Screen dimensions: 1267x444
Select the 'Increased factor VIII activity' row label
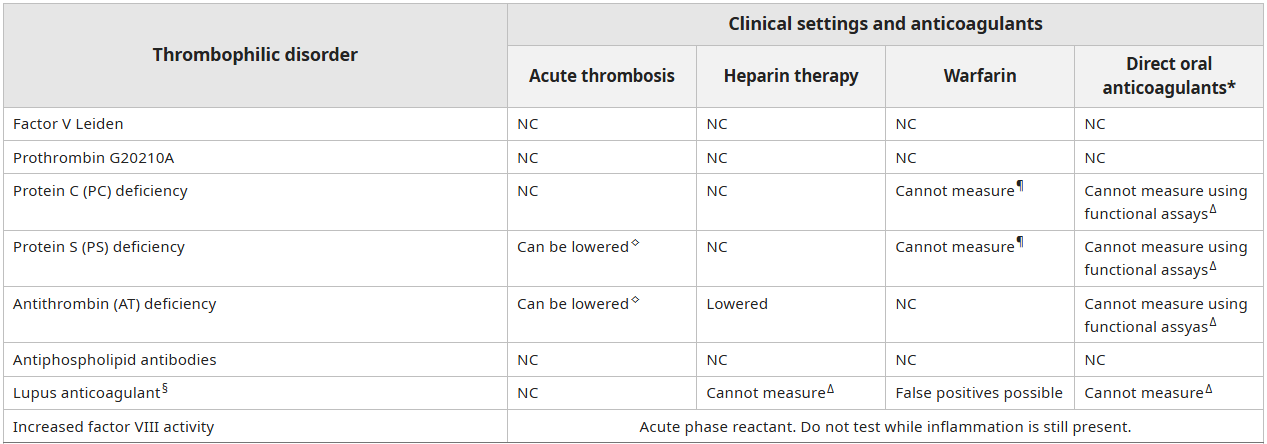113,427
